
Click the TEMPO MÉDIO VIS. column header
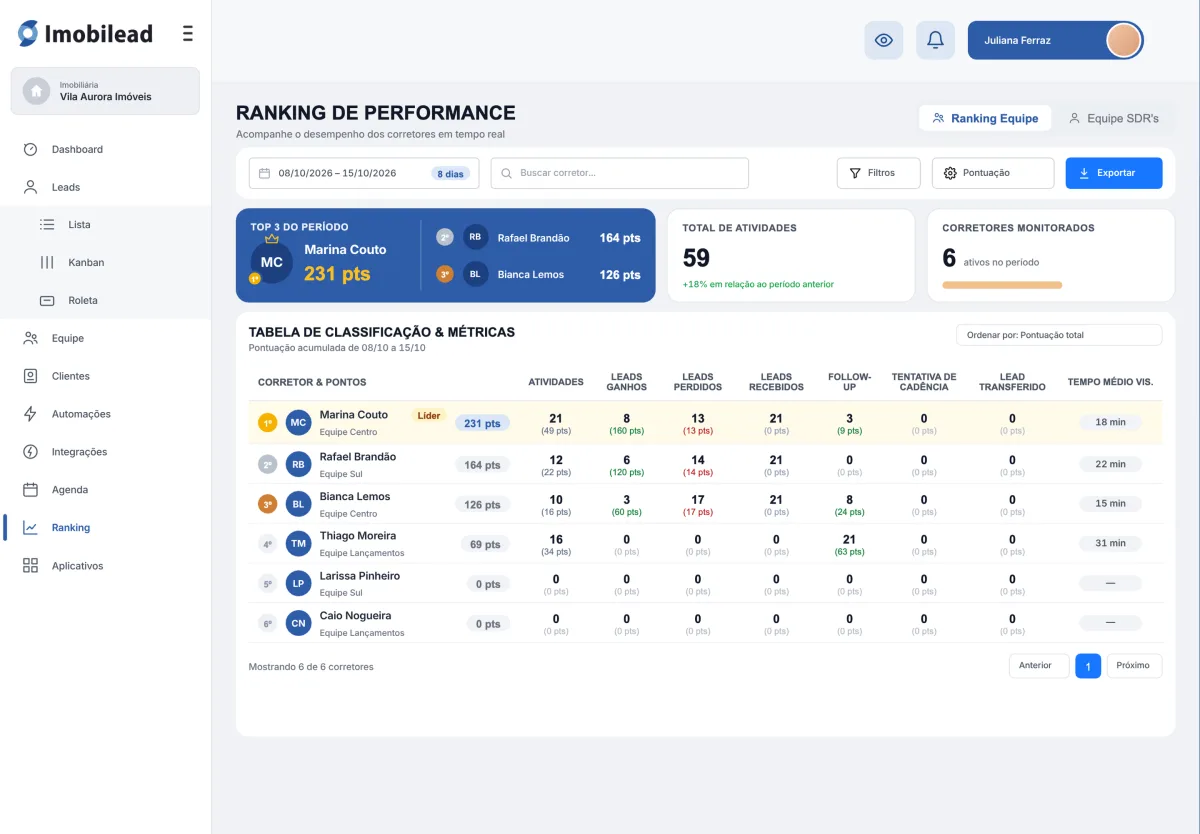point(1110,382)
